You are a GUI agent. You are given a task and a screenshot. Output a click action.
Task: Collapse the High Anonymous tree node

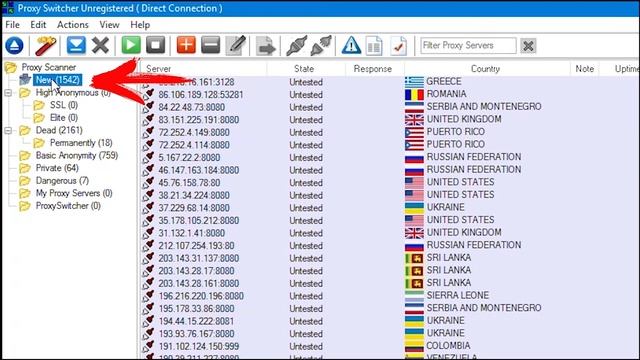pos(8,93)
